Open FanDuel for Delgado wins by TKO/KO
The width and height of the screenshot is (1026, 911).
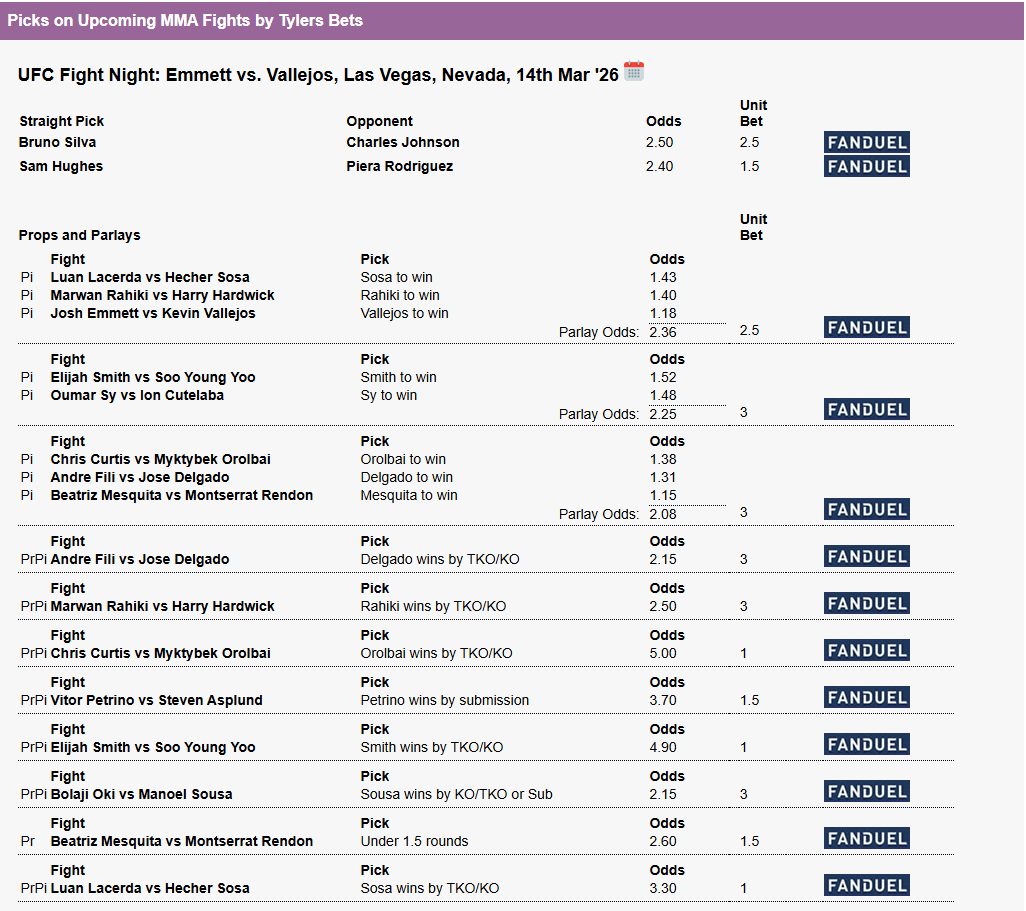tap(866, 556)
